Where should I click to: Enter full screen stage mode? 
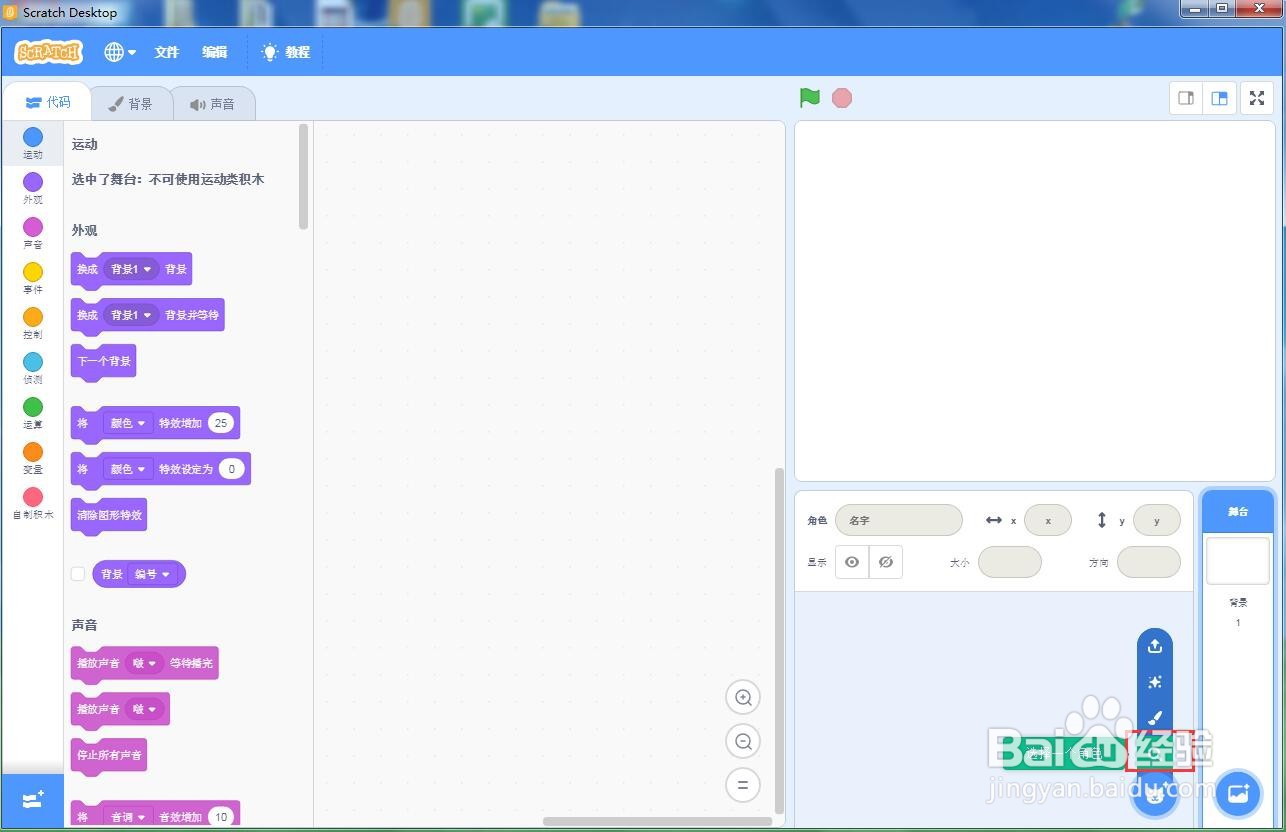(1257, 98)
